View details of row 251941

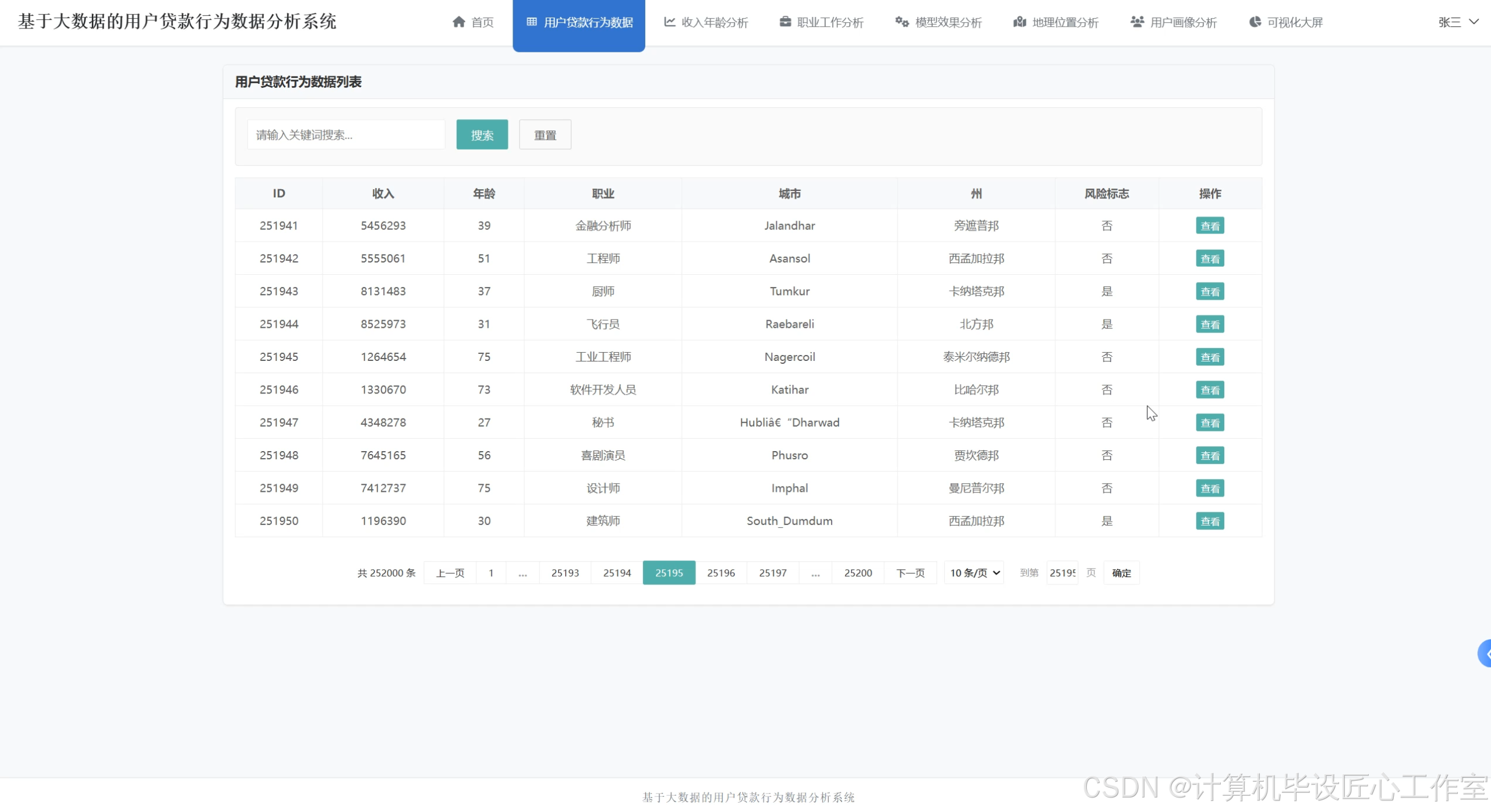[x=1210, y=226]
